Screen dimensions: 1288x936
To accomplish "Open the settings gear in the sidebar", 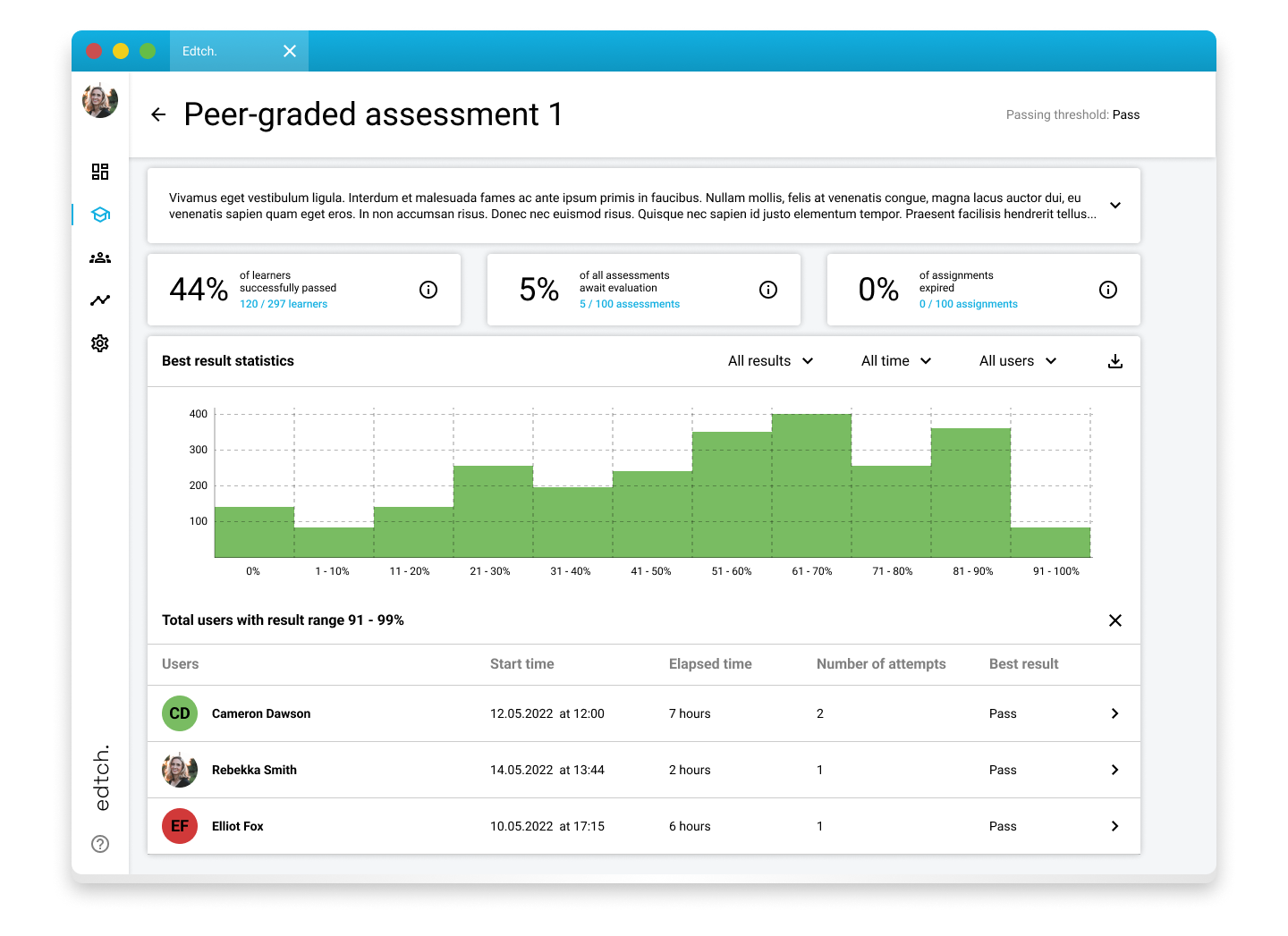I will [x=100, y=343].
